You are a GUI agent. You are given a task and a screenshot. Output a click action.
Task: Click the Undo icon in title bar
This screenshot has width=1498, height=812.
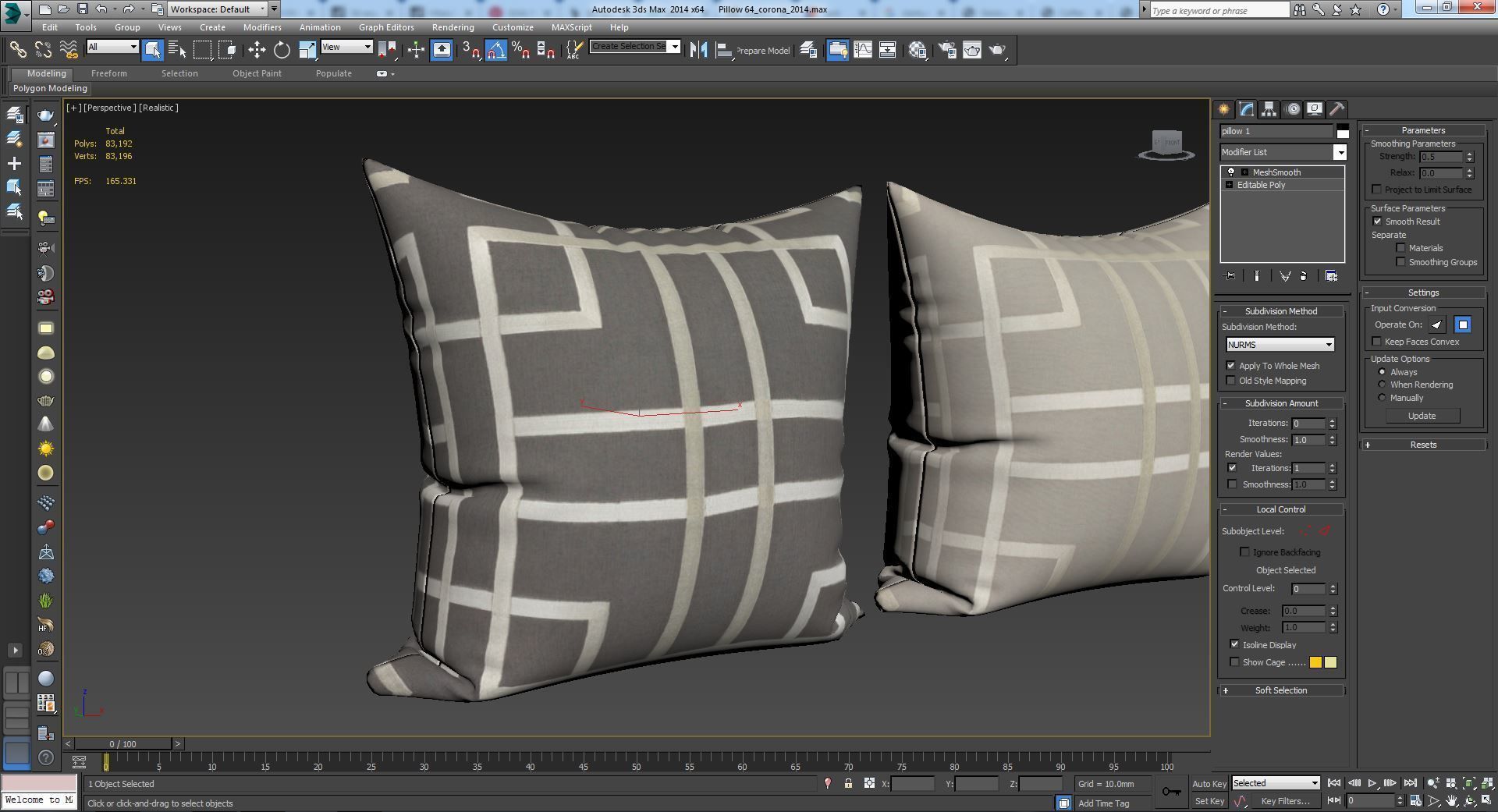[x=101, y=9]
